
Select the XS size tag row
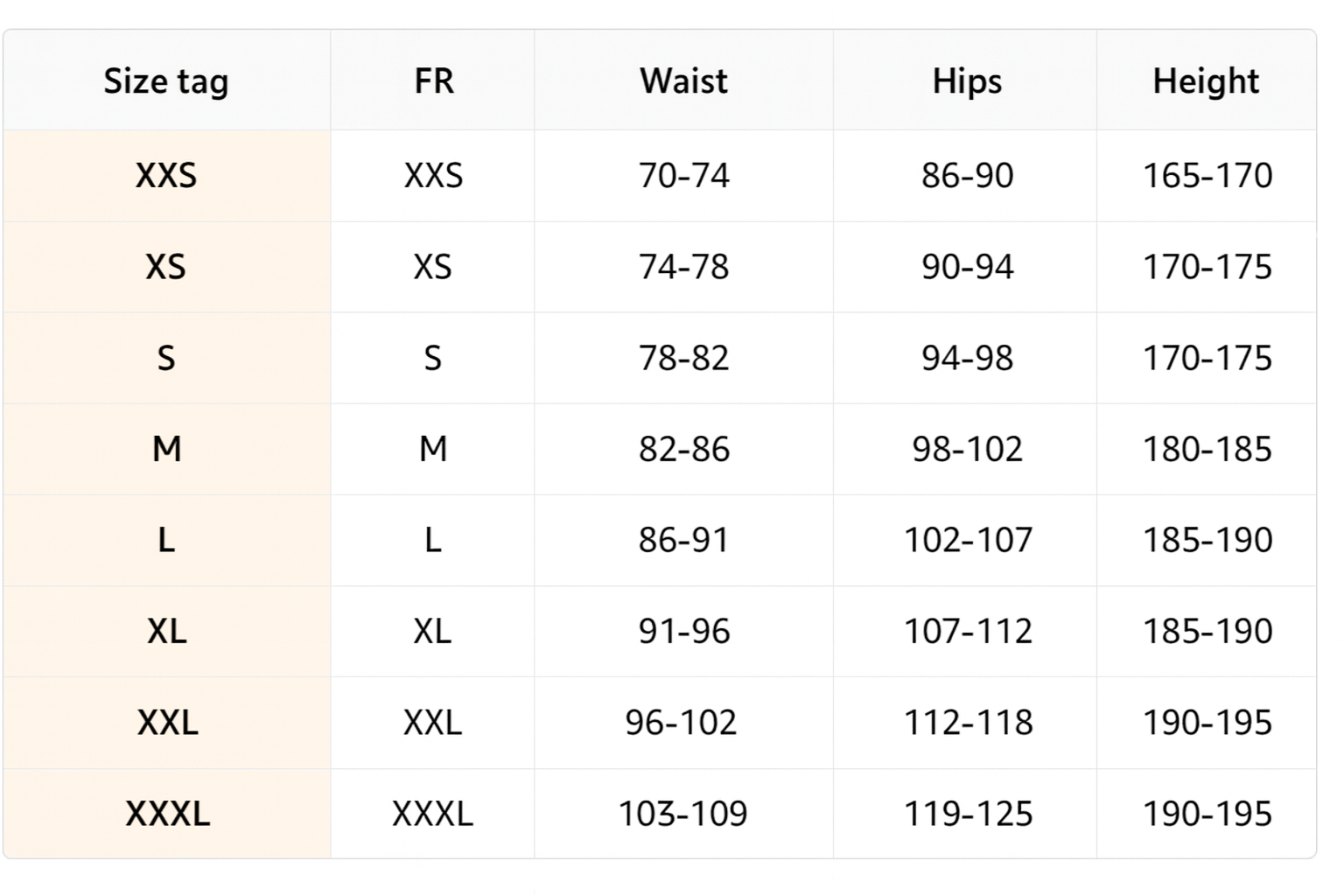click(166, 267)
